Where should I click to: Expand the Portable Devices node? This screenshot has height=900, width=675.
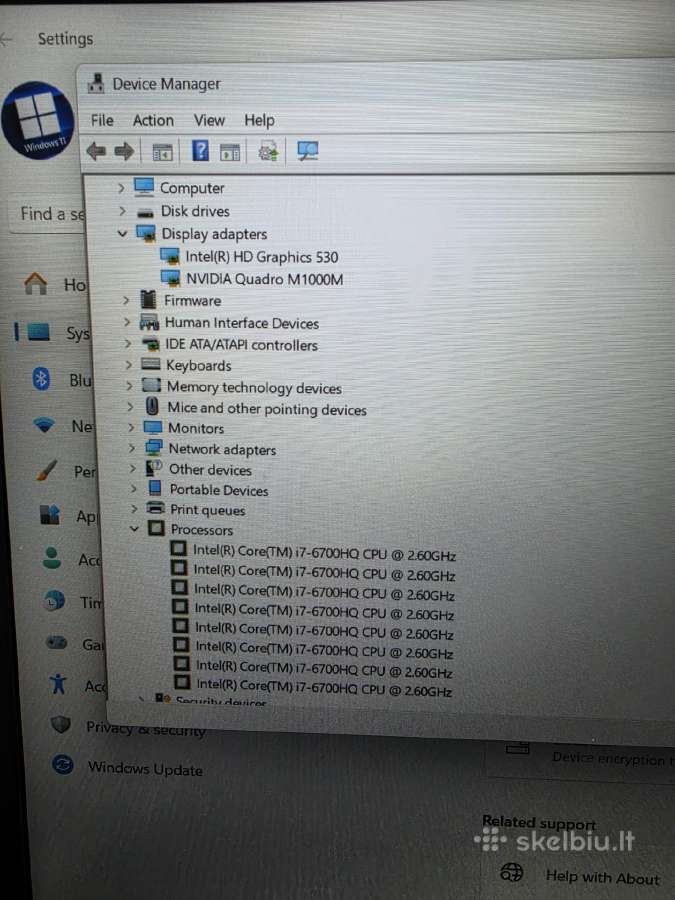[x=133, y=488]
